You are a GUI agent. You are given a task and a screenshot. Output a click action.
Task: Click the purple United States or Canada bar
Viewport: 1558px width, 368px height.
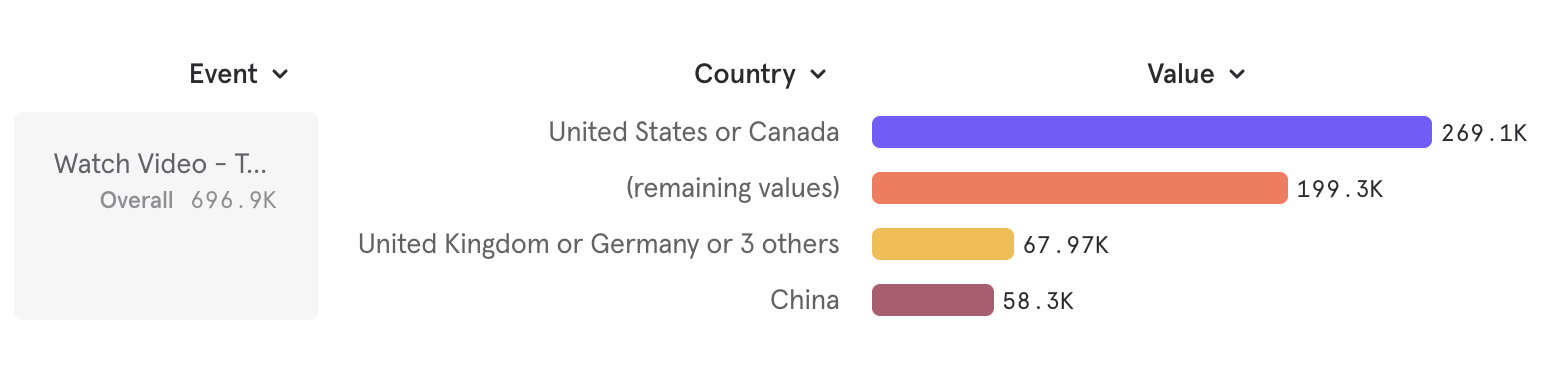(1152, 132)
